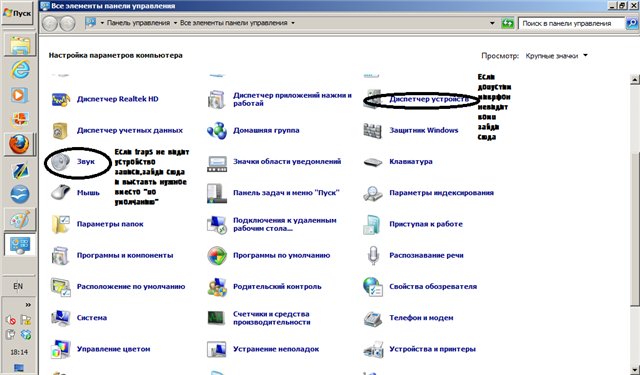This screenshot has height=375, width=640.
Task: Open the Приступая к работе icon
Action: tap(372, 224)
